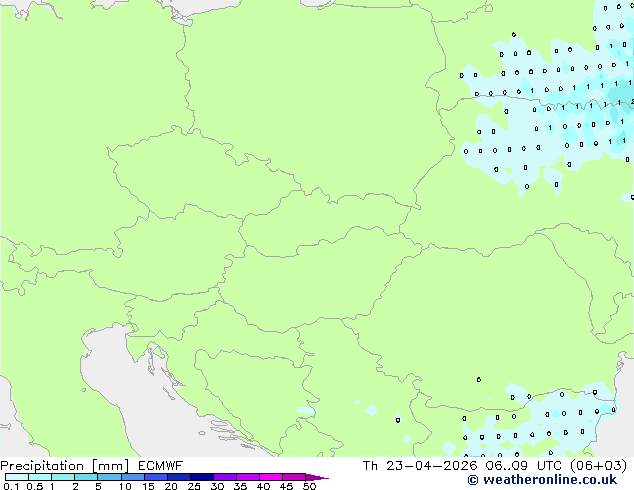Click the 0.1–0.5 mm legend color swatch
The image size is (634, 490).
(x=17, y=477)
